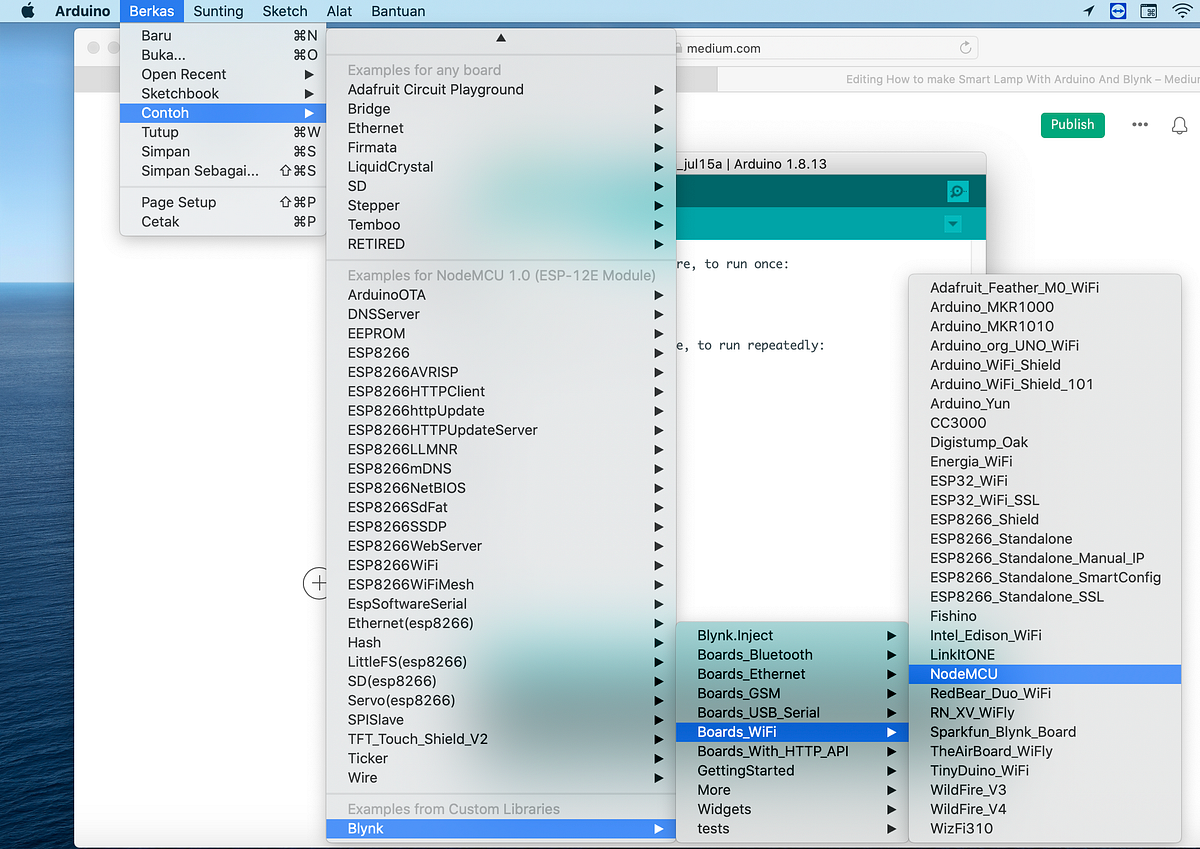
Task: Click the location arrow menu bar icon
Action: [1089, 11]
